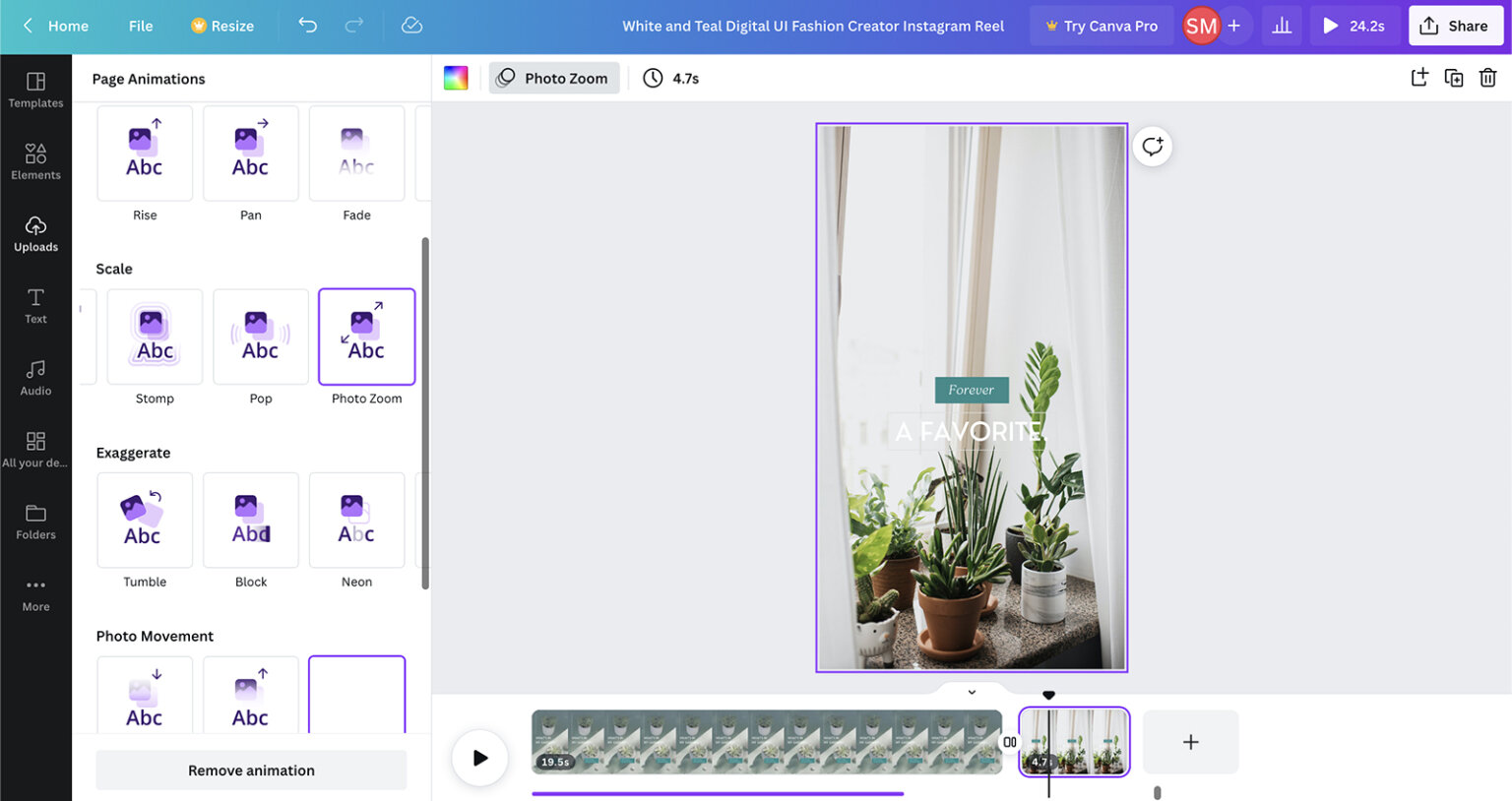Screen dimensions: 1512x801
Task: Duplicate the page with the duplicate icon
Action: tap(1454, 77)
